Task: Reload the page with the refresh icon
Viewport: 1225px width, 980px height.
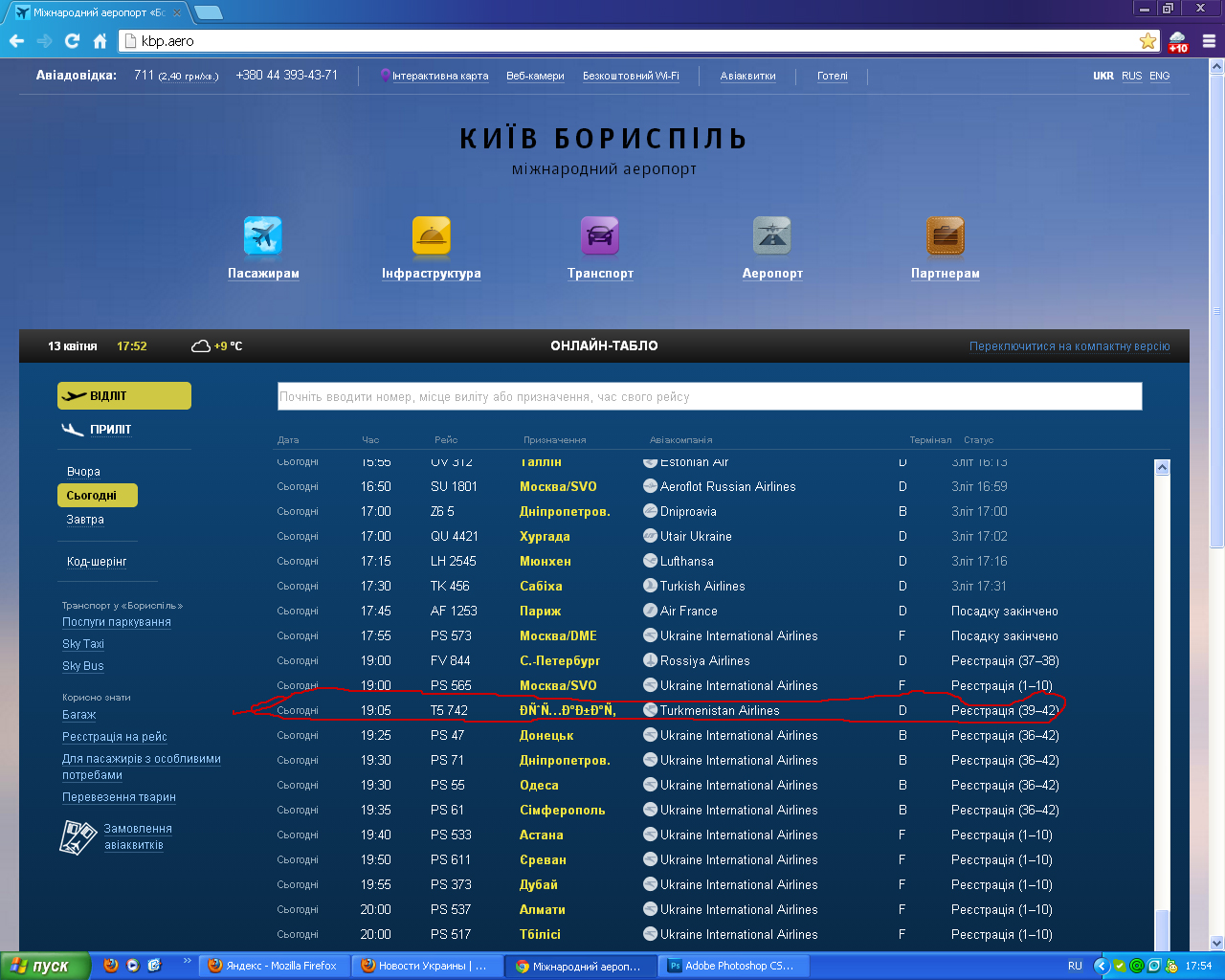Action: pos(72,41)
